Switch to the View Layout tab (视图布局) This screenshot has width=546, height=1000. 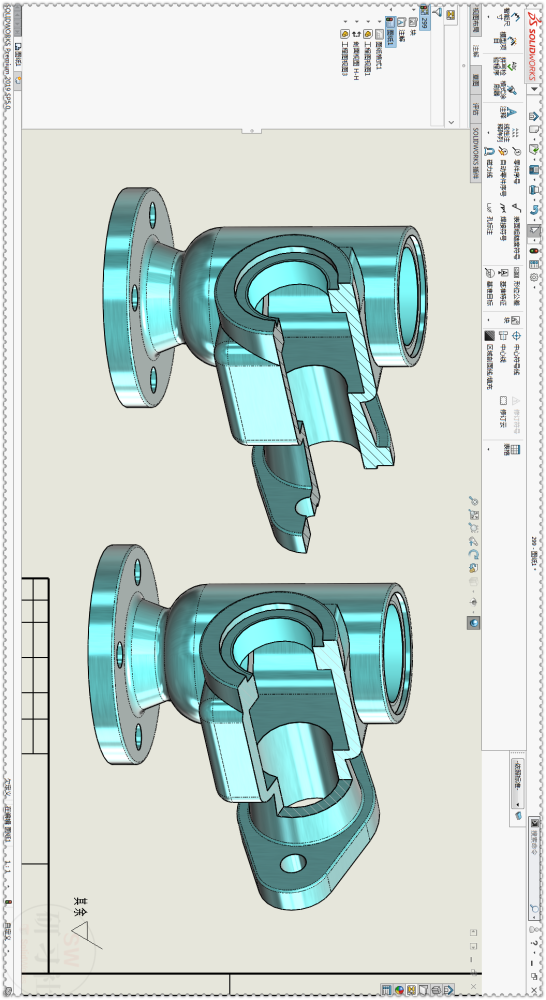tap(476, 21)
